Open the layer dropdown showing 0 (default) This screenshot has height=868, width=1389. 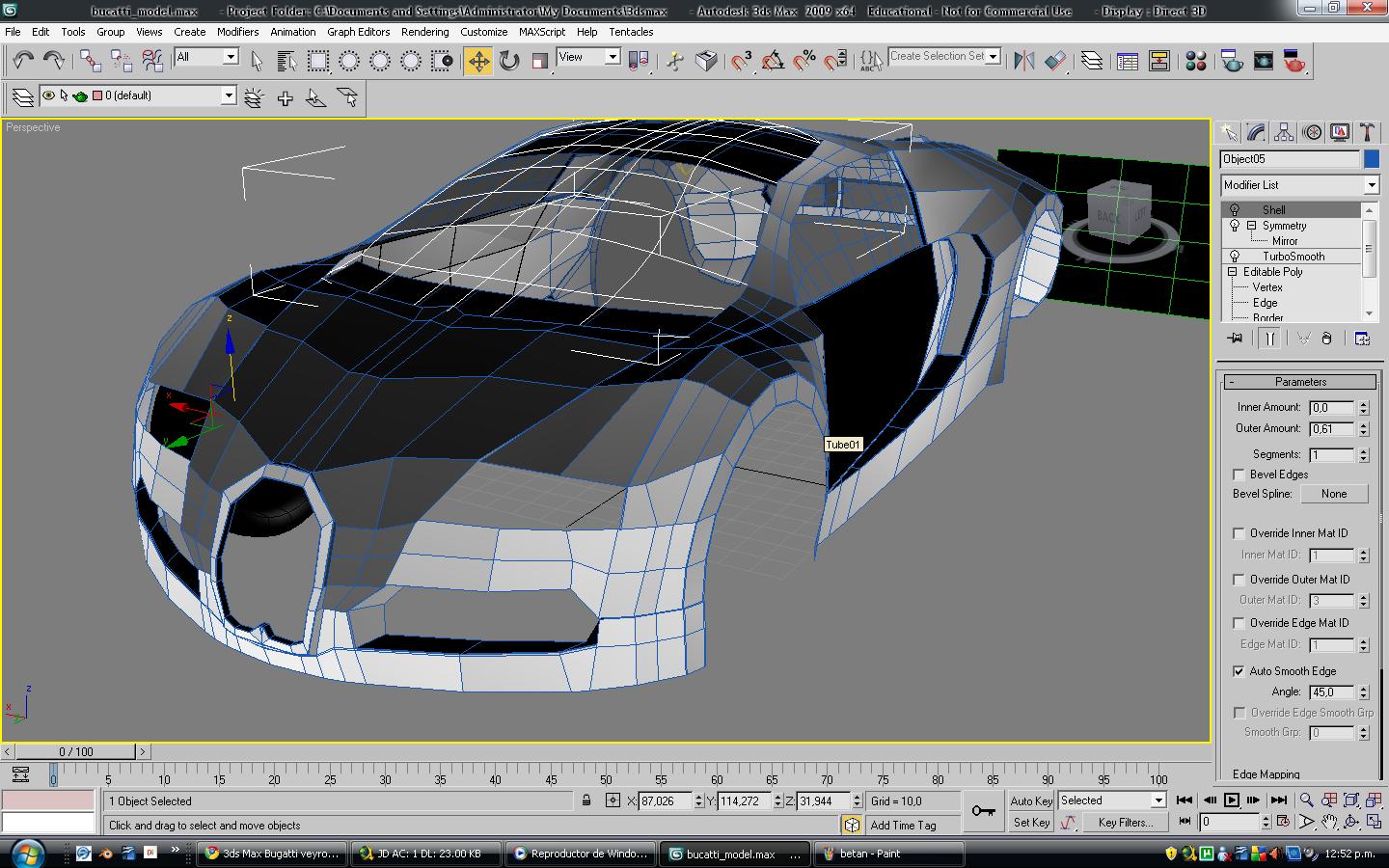(x=229, y=95)
